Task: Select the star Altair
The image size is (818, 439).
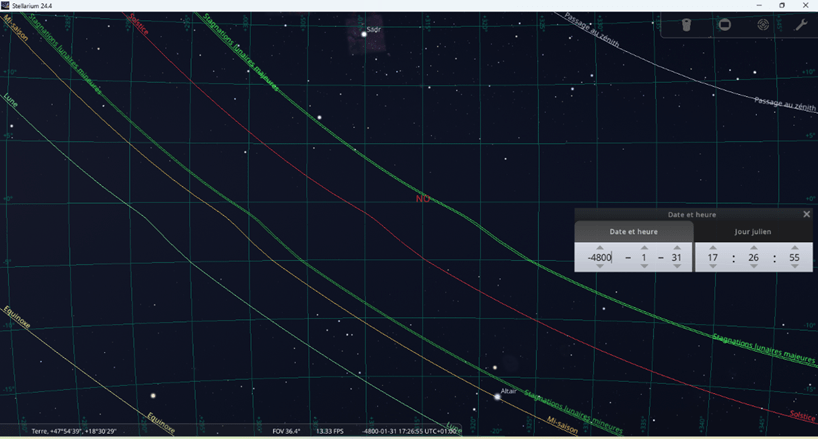Action: 497,397
